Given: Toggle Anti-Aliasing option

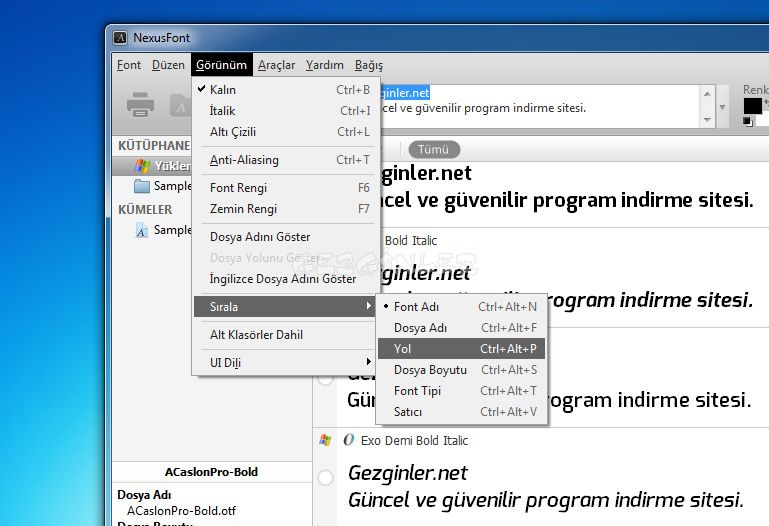Looking at the screenshot, I should (286, 160).
